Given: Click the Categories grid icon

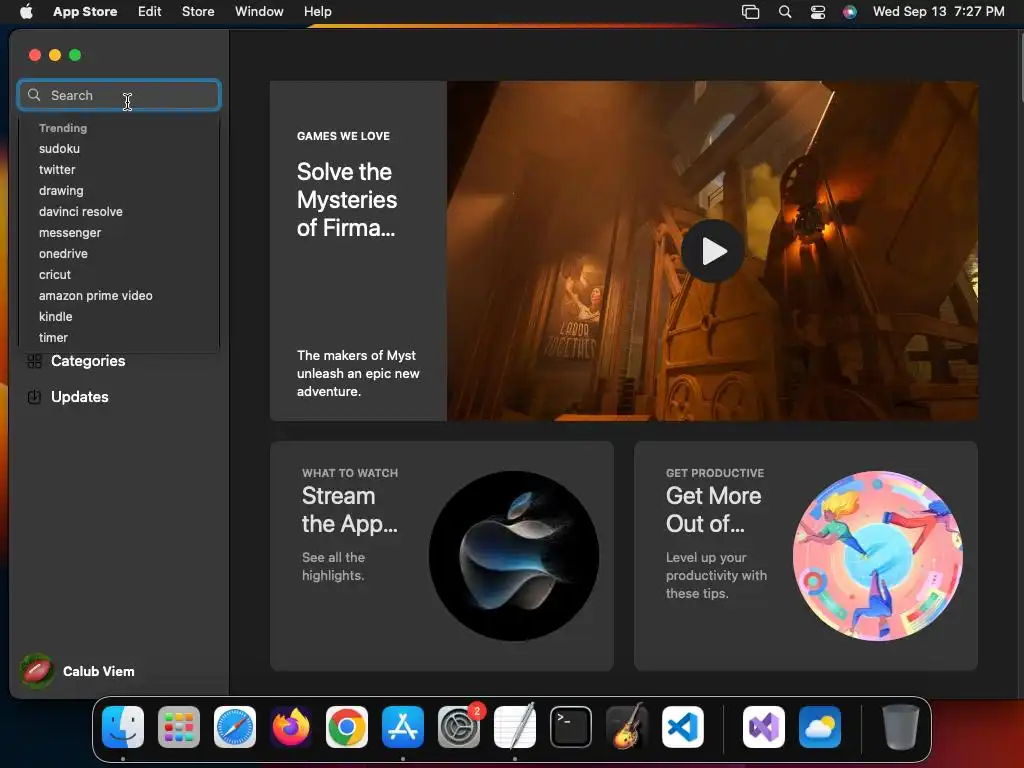Looking at the screenshot, I should pyautogui.click(x=35, y=361).
